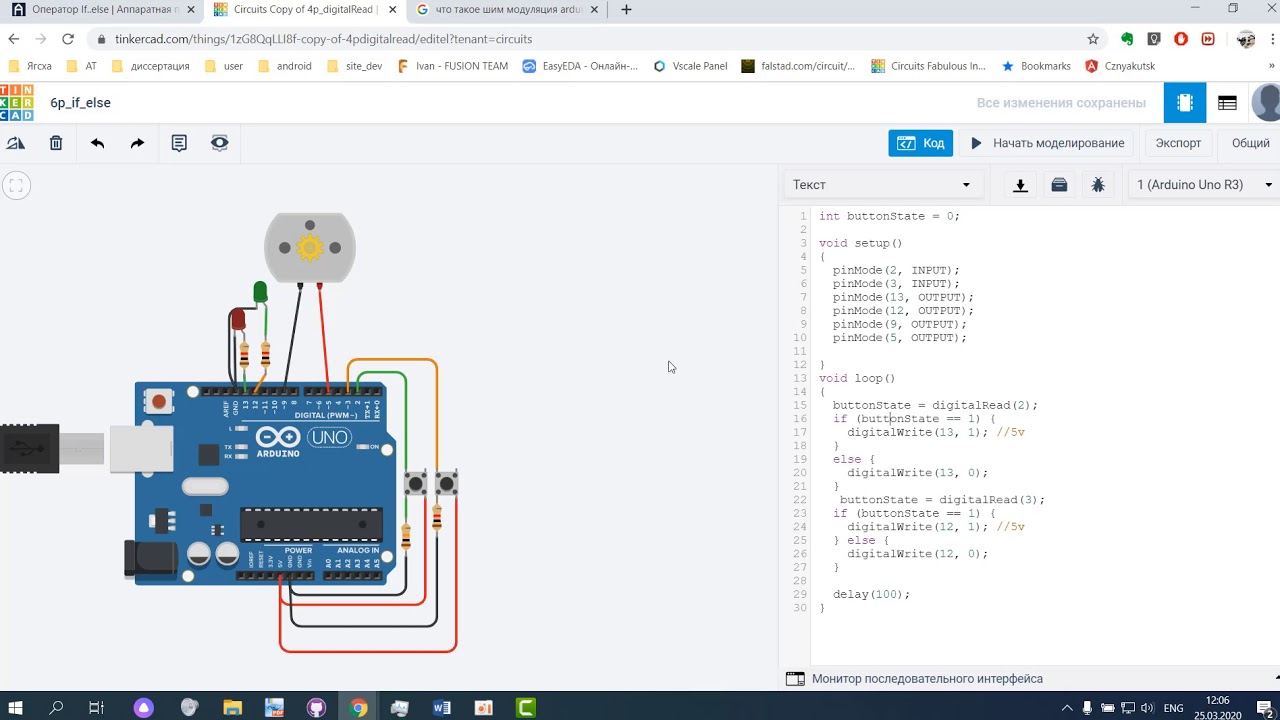Open Microsoft Word from taskbar
This screenshot has width=1280, height=720.
click(441, 707)
